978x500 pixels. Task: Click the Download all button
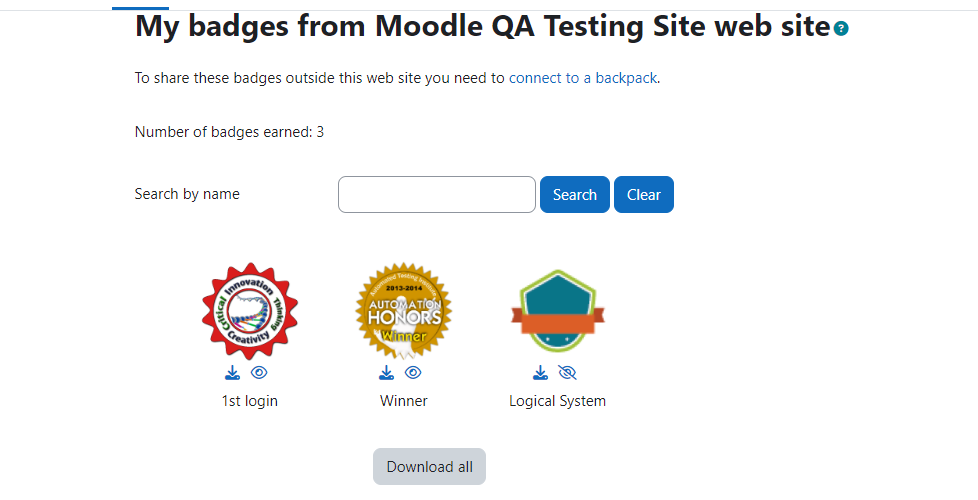pos(429,466)
